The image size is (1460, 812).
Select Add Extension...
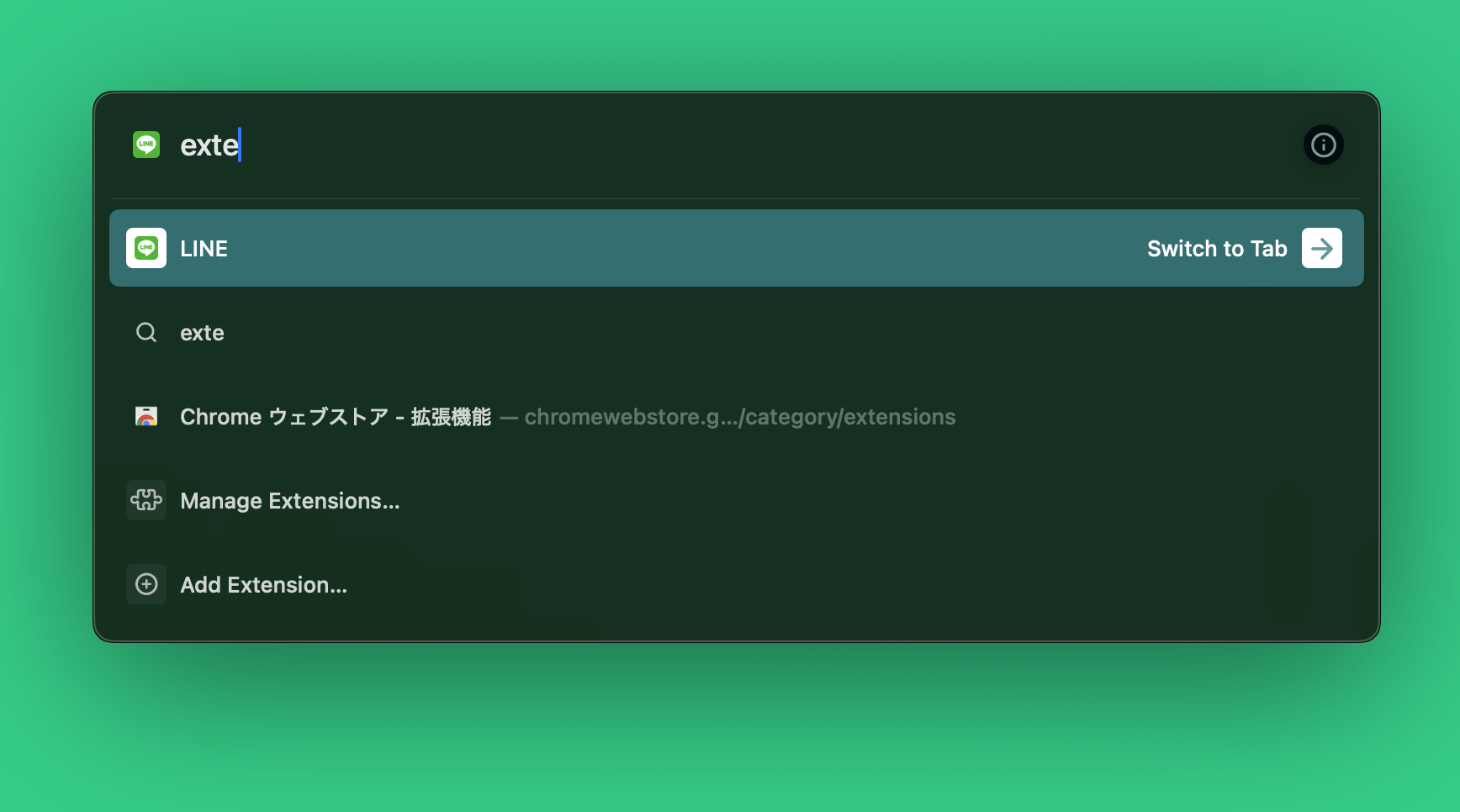coord(736,585)
